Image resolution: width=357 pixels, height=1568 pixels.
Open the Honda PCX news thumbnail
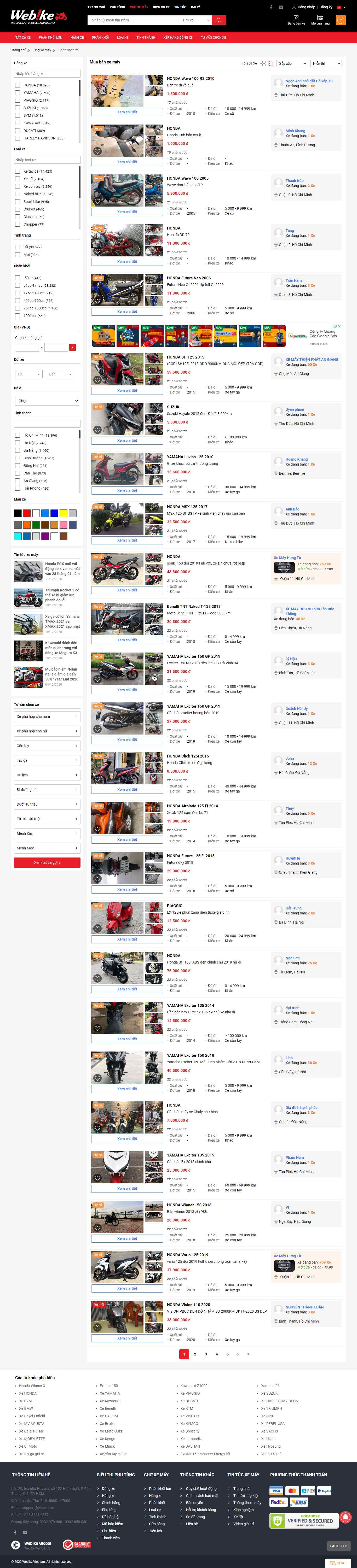28,572
